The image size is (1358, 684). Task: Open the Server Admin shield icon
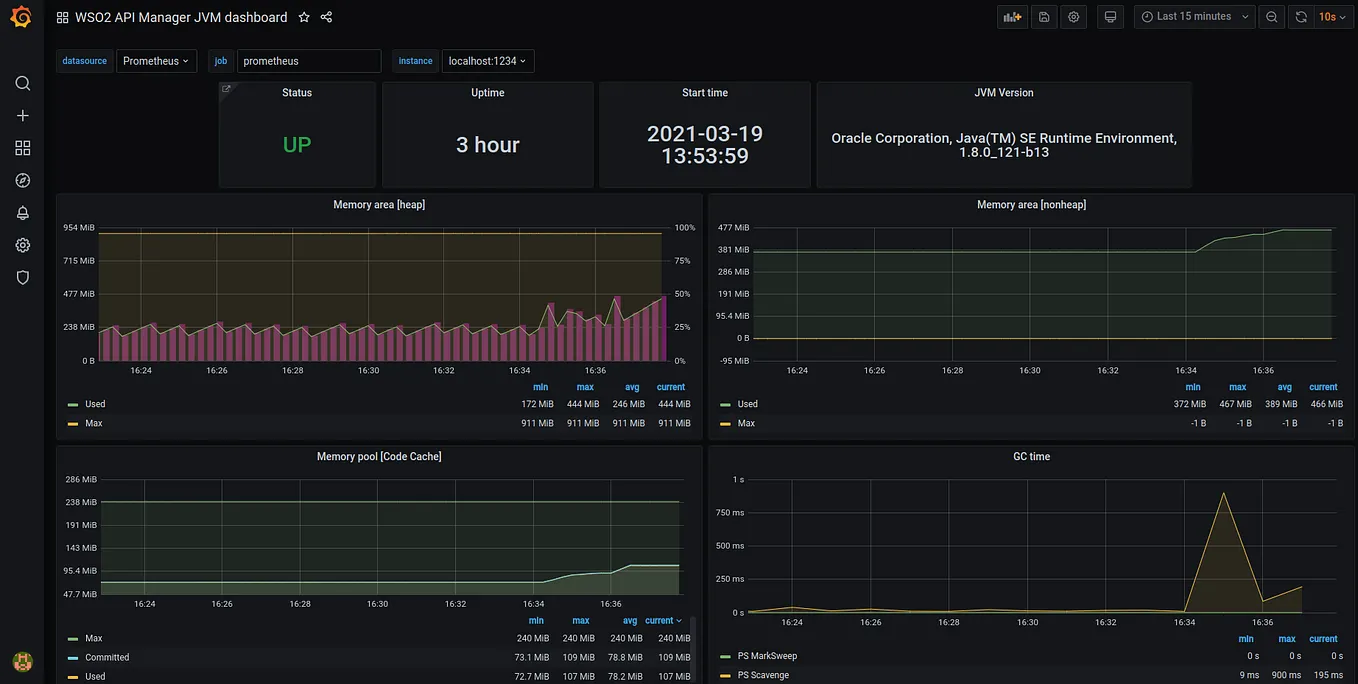pos(23,277)
